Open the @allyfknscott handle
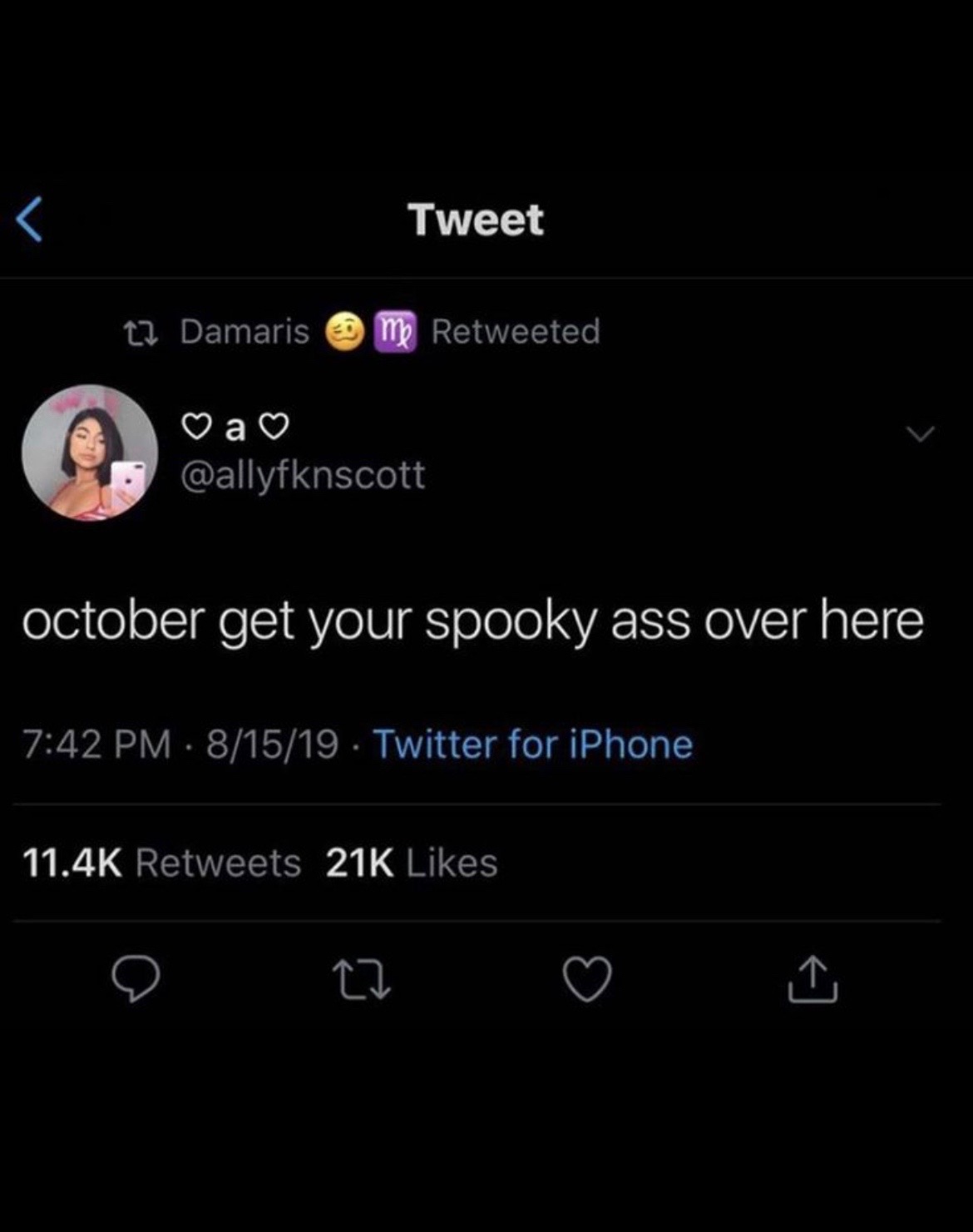Screen dimensions: 973x1232 [x=303, y=475]
